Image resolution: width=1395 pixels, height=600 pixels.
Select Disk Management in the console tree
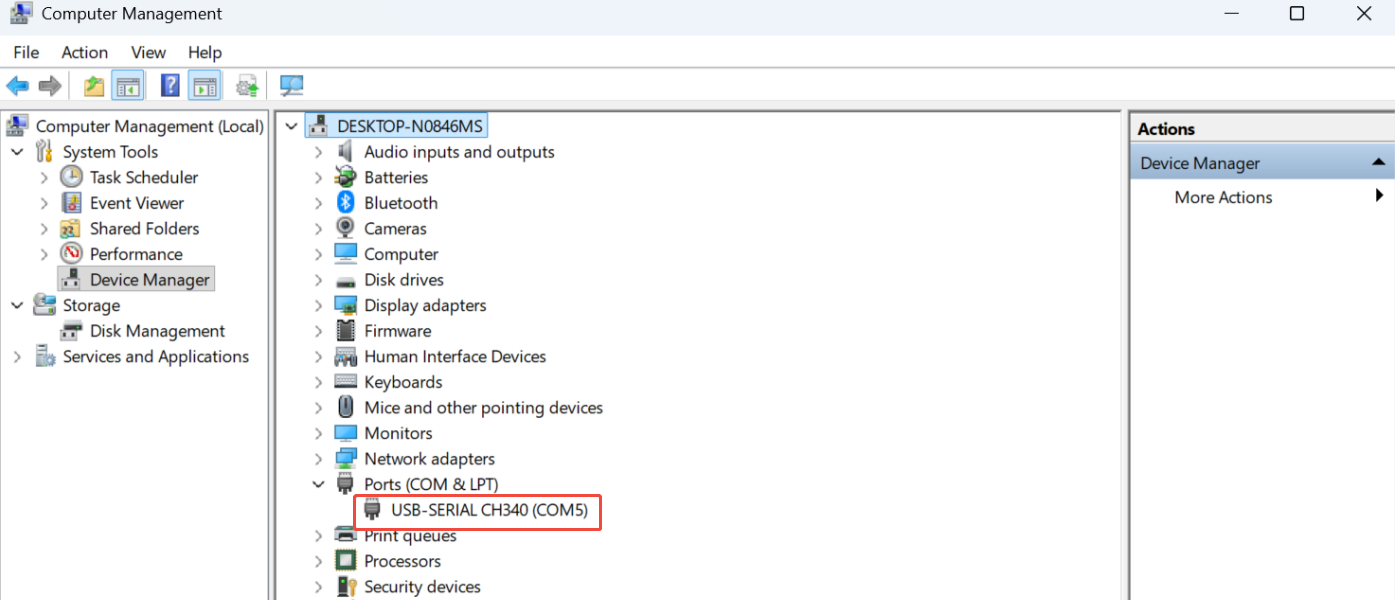click(x=157, y=331)
